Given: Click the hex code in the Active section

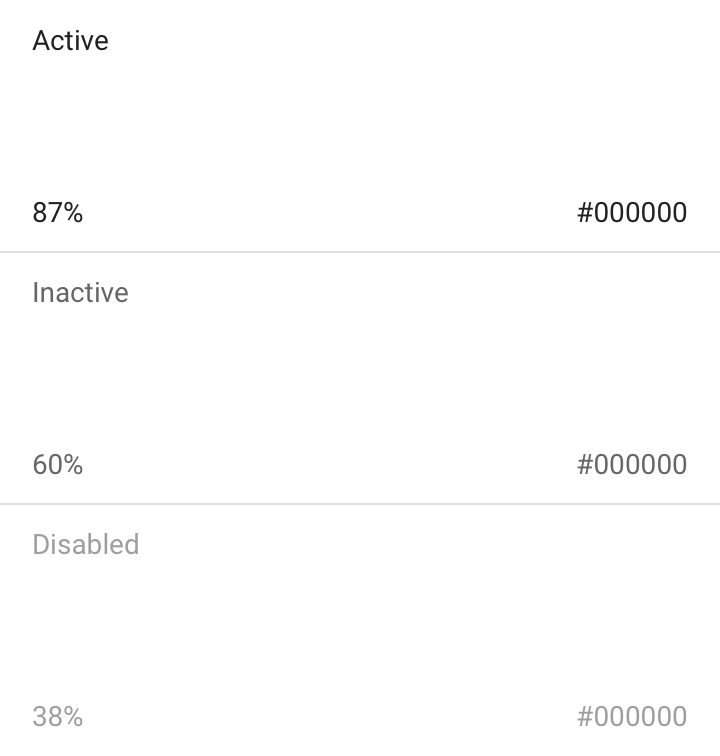Looking at the screenshot, I should tap(632, 213).
